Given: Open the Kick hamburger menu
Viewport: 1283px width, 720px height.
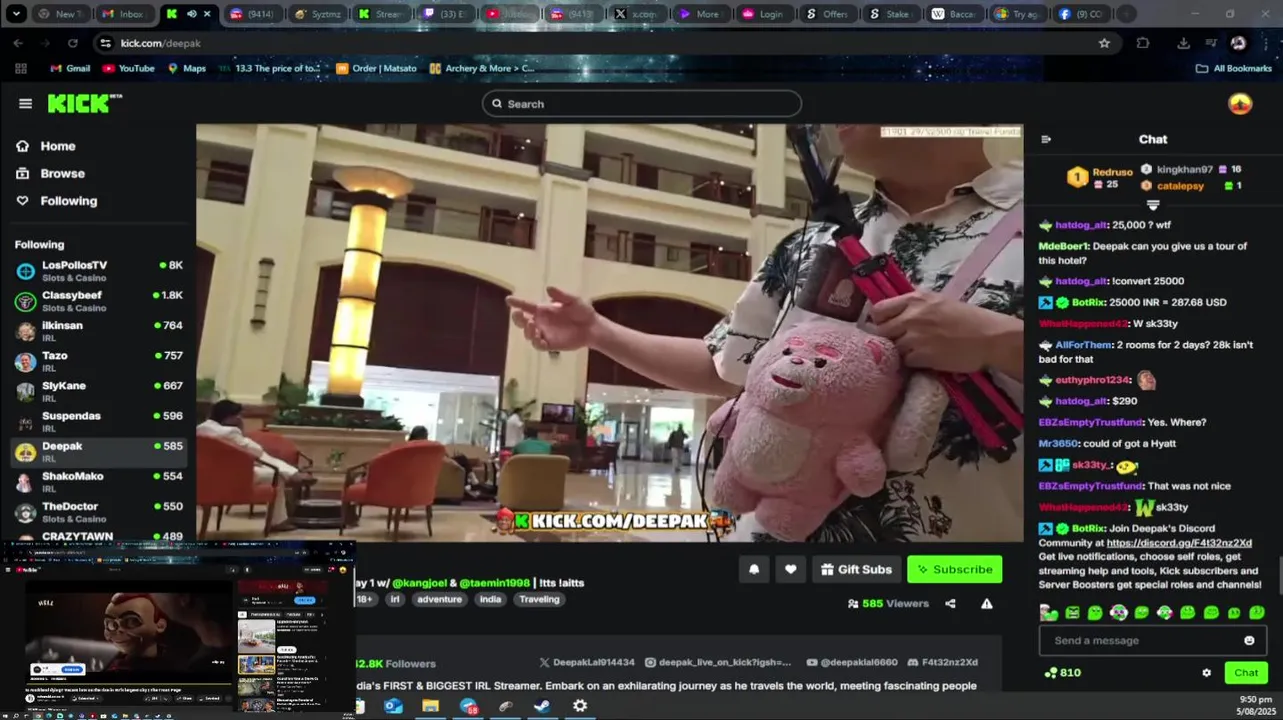Looking at the screenshot, I should pyautogui.click(x=25, y=103).
